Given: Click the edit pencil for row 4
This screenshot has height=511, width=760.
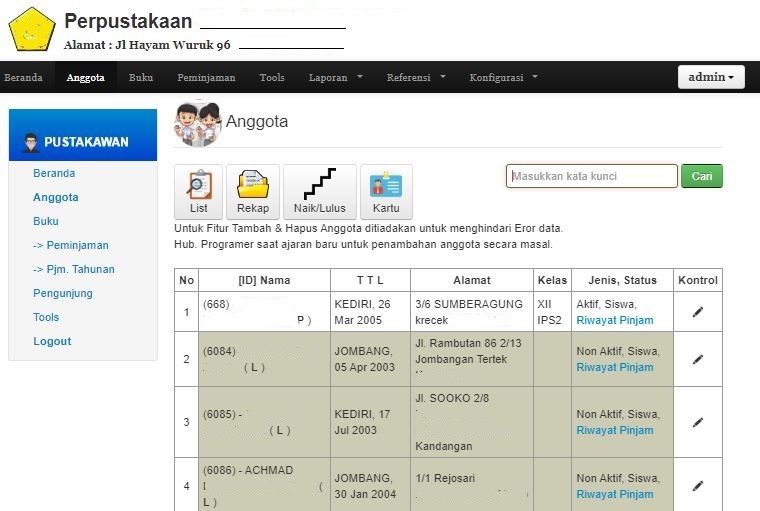Looking at the screenshot, I should [x=697, y=486].
